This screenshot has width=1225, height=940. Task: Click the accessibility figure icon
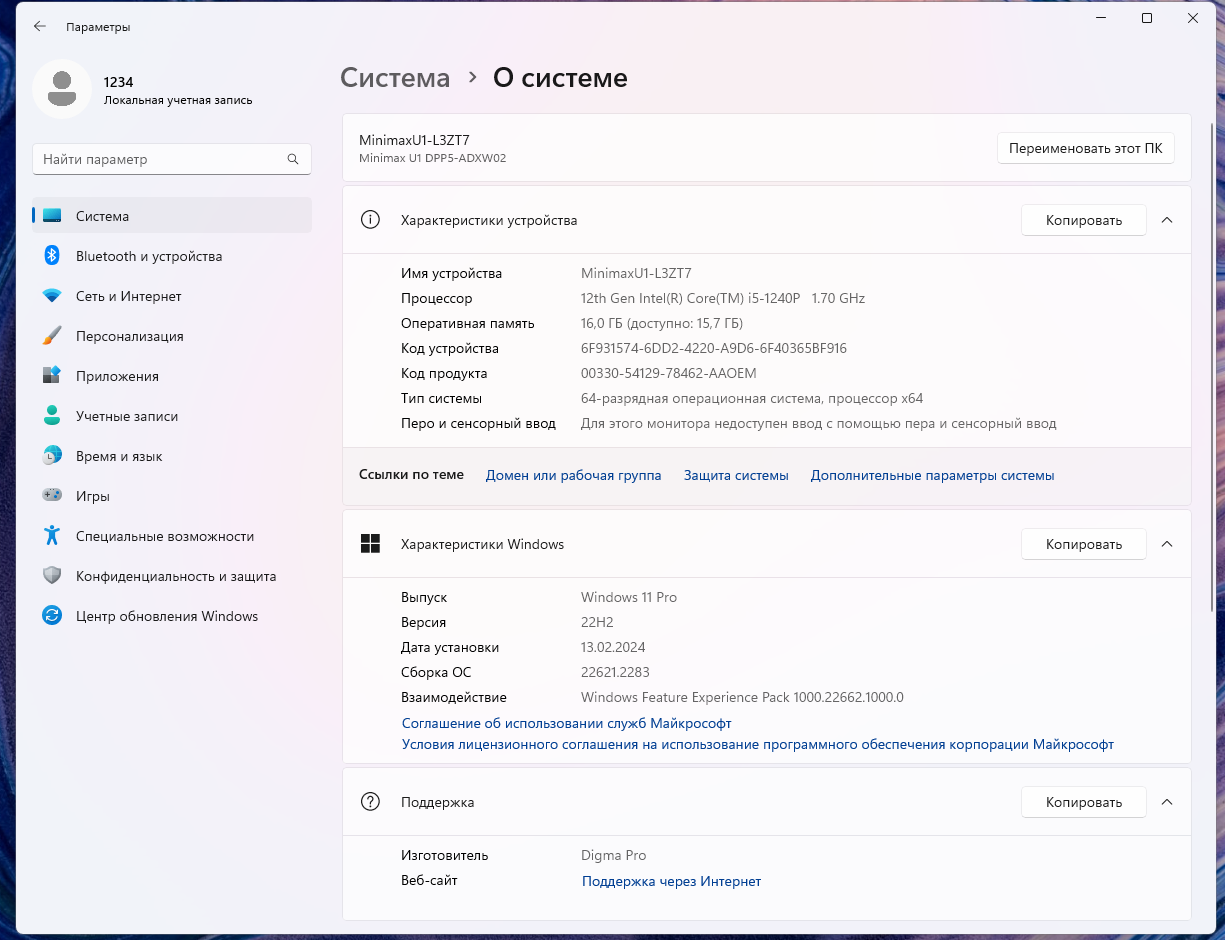pos(52,536)
